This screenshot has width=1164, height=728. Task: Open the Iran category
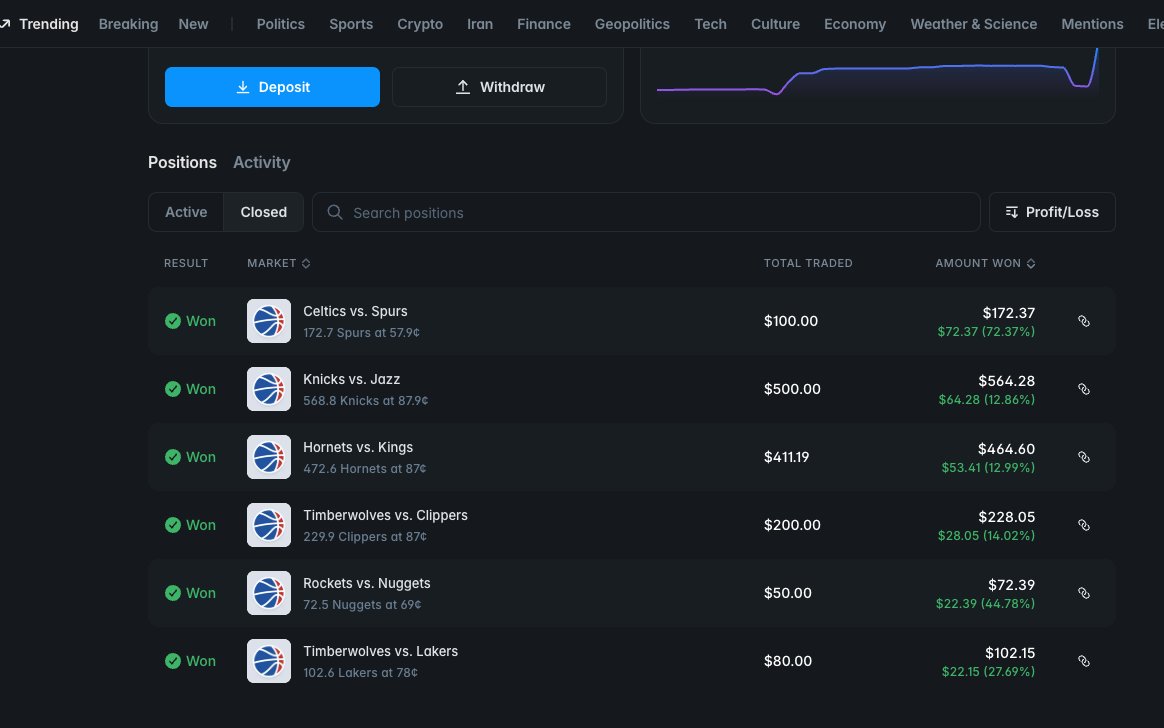point(480,24)
